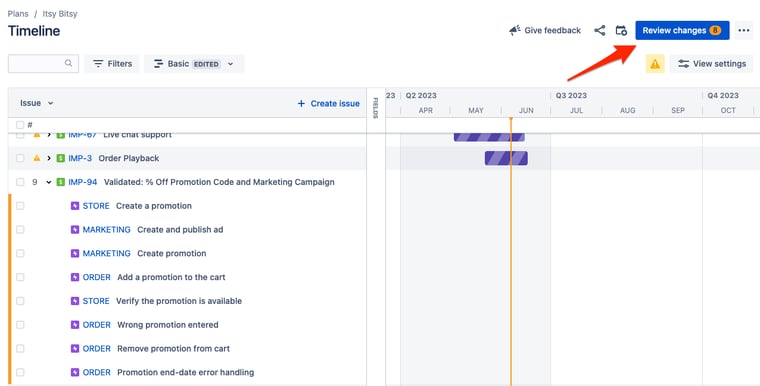Click the Review changes button
The height and width of the screenshot is (386, 760).
[682, 31]
